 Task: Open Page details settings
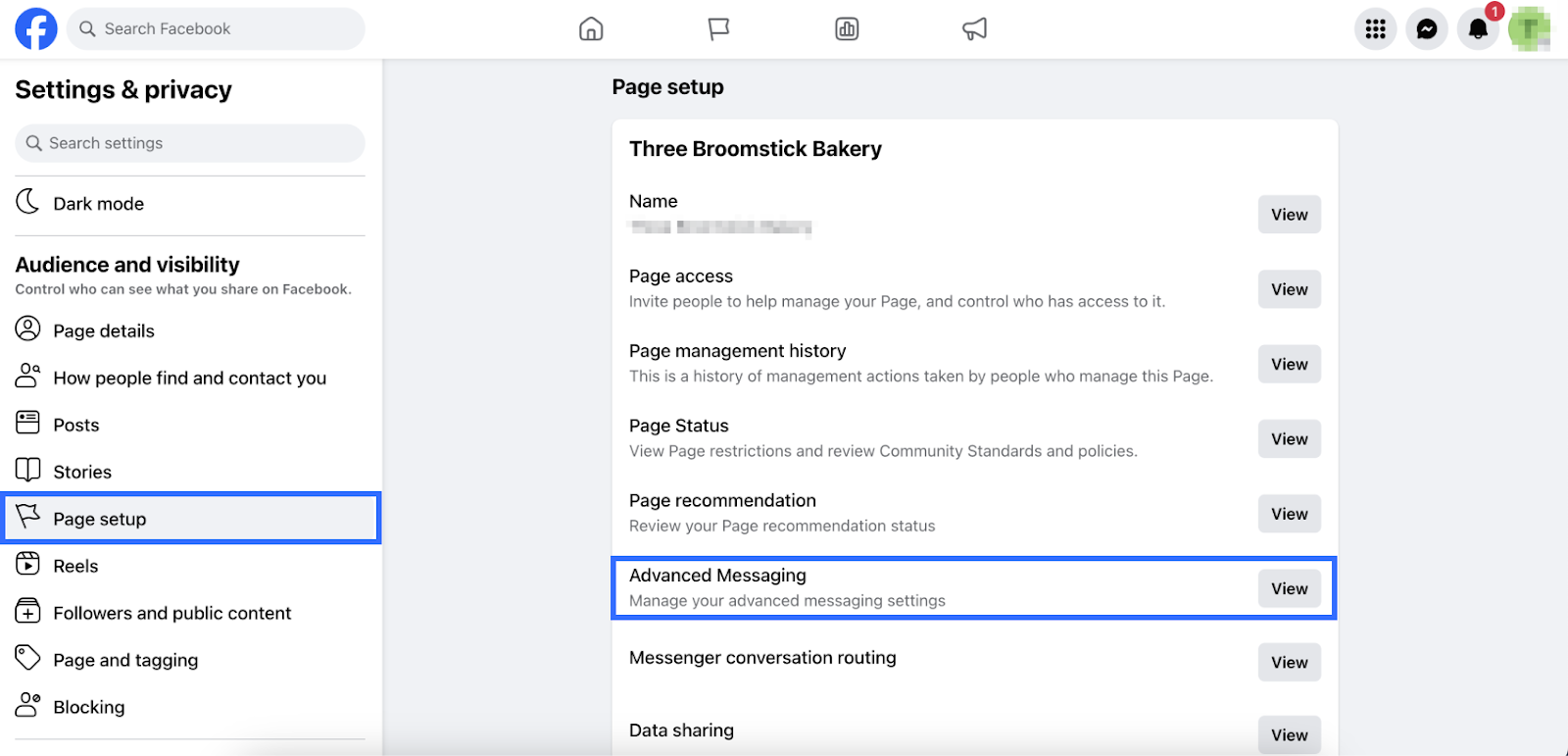pyautogui.click(x=104, y=331)
